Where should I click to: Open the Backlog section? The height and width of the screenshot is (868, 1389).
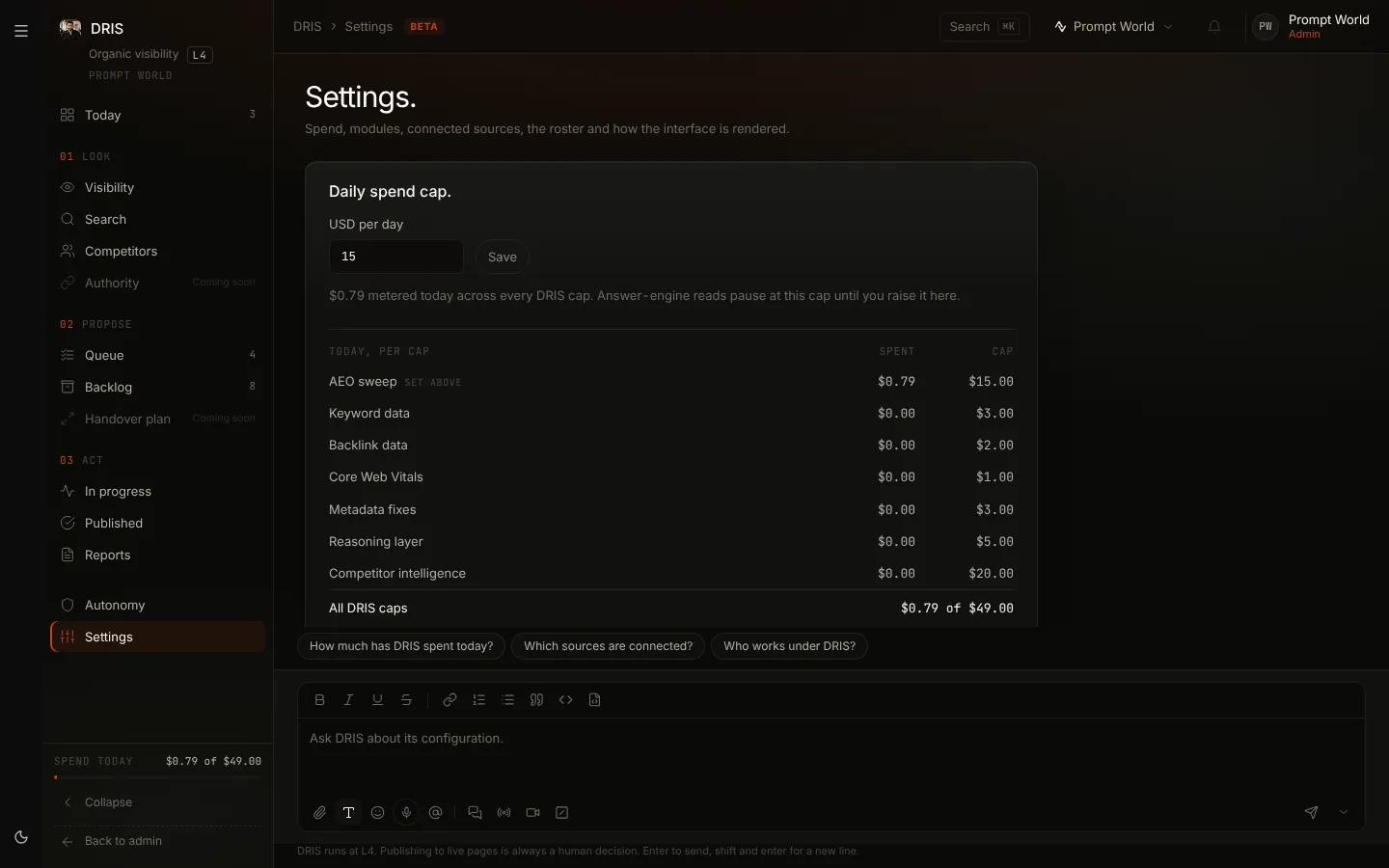(x=158, y=388)
